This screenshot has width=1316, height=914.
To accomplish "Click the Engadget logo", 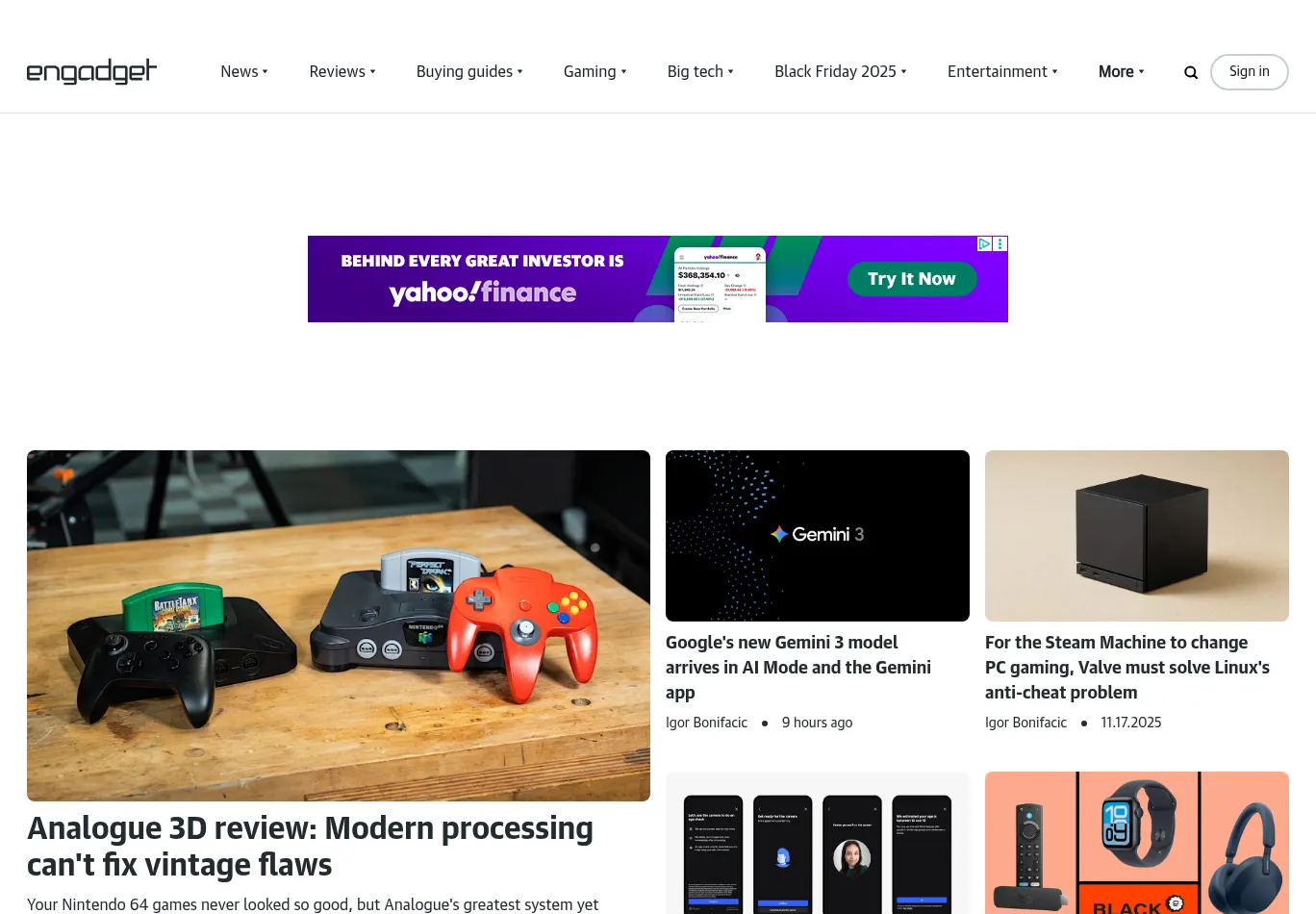I will click(x=91, y=71).
